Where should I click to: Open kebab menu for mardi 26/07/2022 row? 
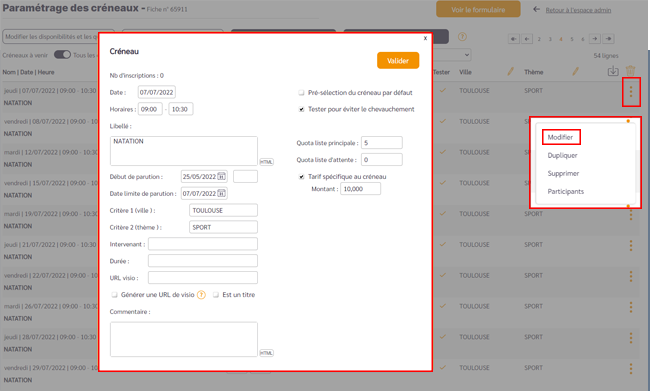[631, 307]
